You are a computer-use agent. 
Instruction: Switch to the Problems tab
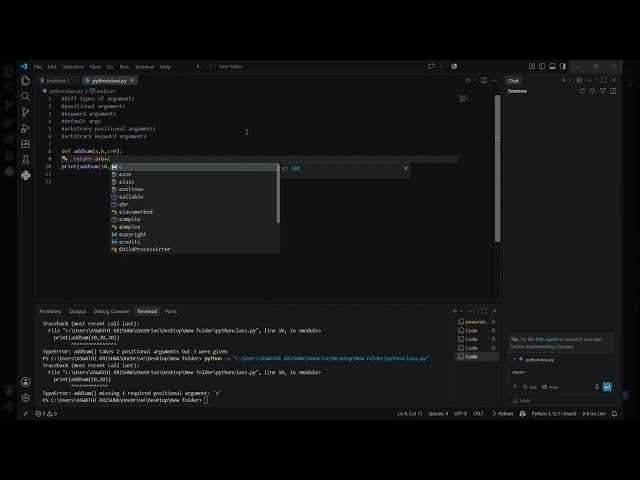click(x=50, y=311)
